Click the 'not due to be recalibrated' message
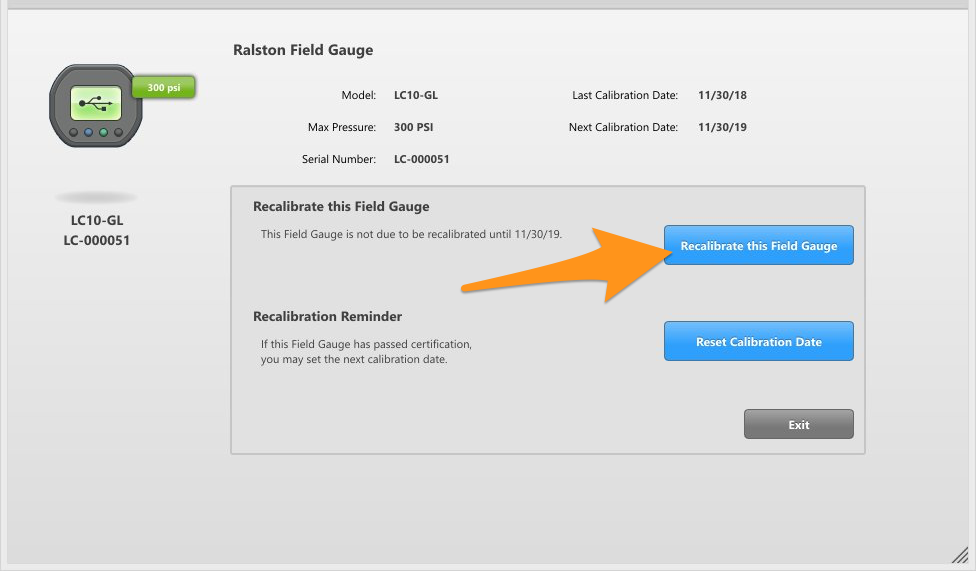This screenshot has height=571, width=976. click(x=411, y=234)
